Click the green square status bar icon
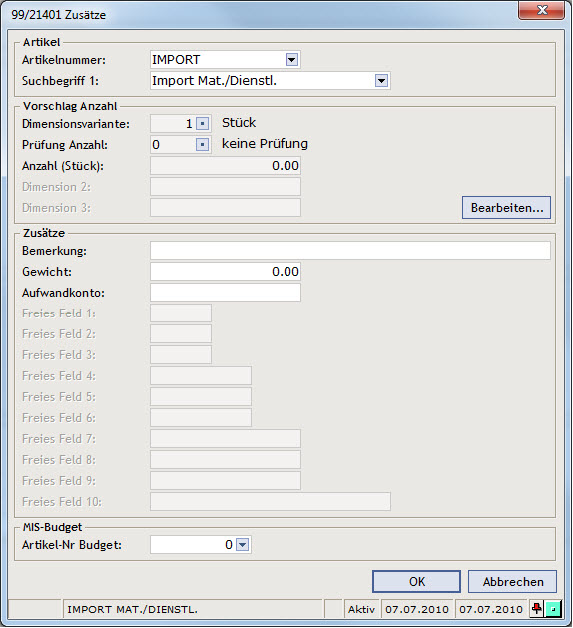Viewport: 573px width, 628px height. tap(553, 609)
